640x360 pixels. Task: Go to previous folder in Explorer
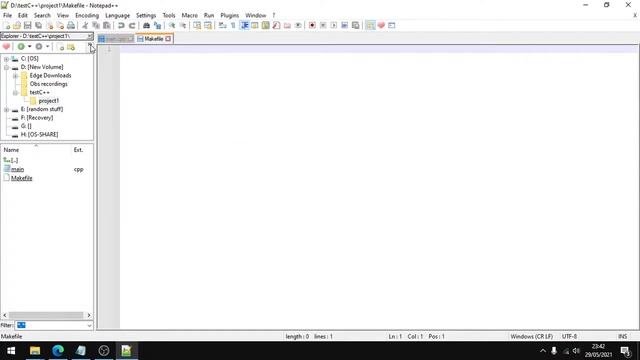pos(21,47)
